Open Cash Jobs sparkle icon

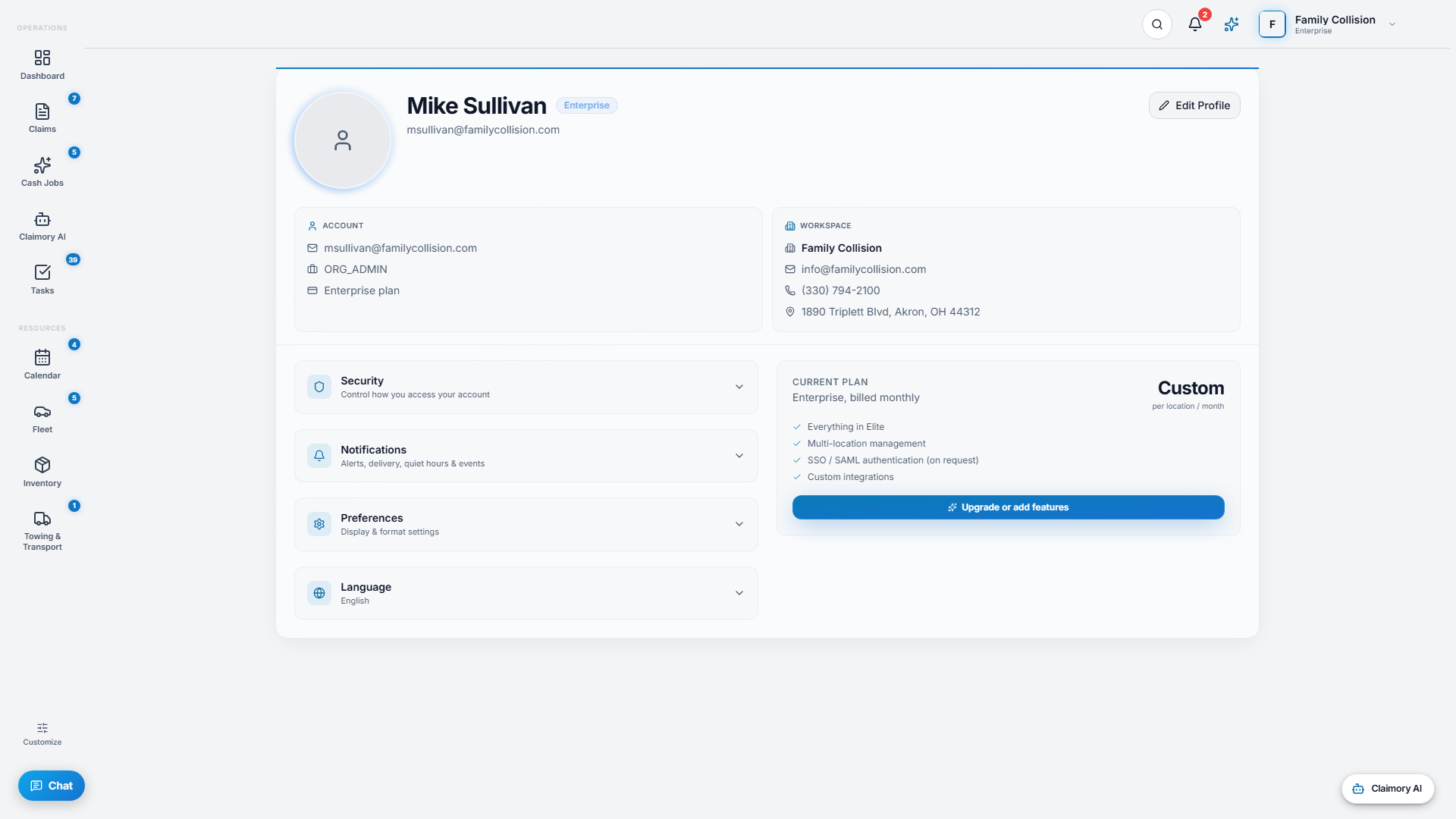point(42,165)
